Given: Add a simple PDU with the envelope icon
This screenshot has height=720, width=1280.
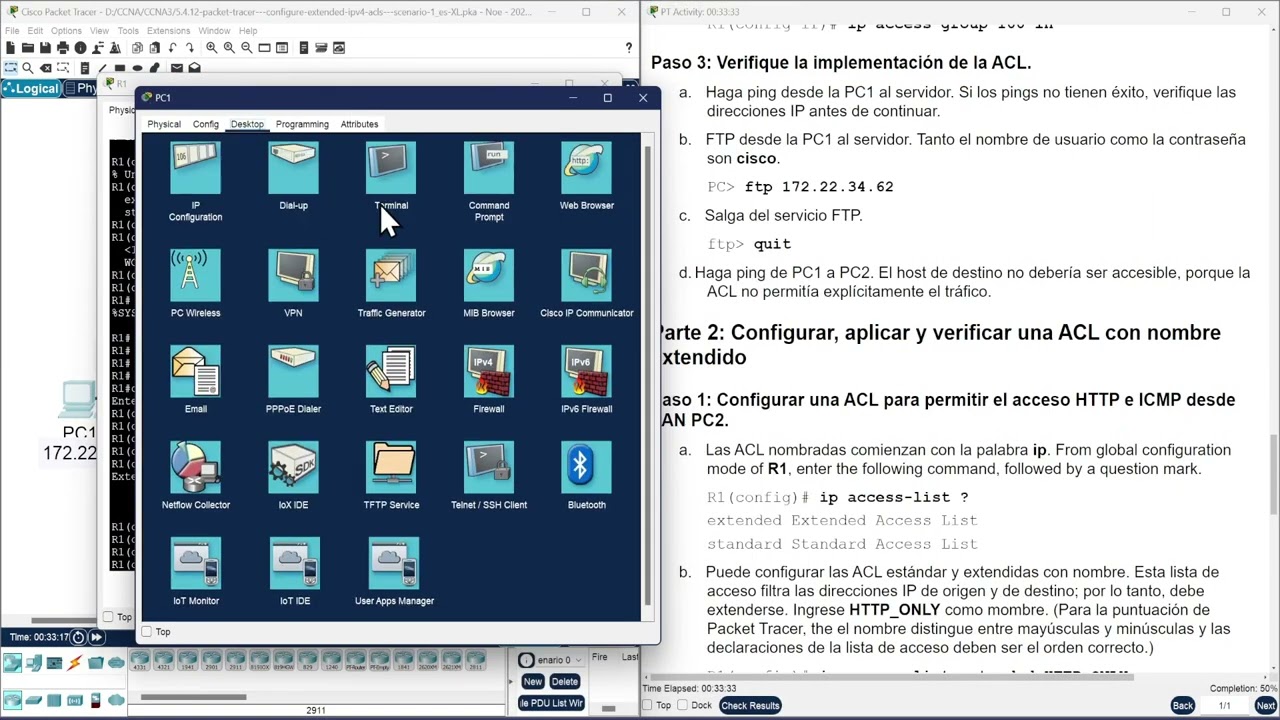Looking at the screenshot, I should pyautogui.click(x=177, y=68).
